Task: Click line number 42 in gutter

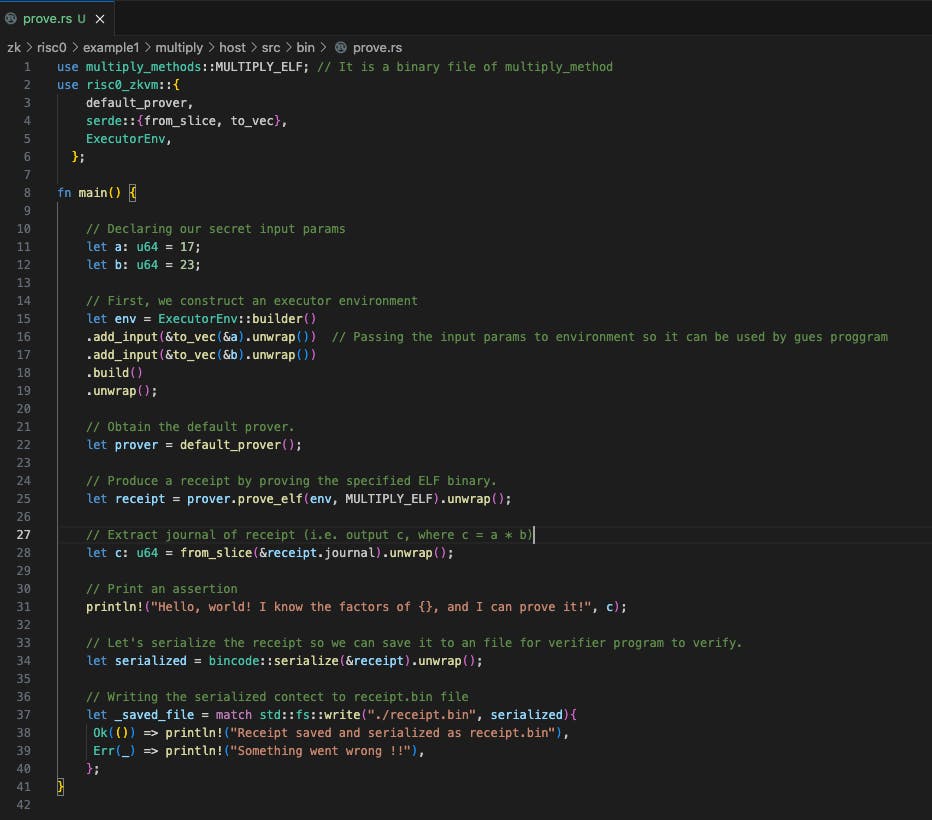Action: 23,805
